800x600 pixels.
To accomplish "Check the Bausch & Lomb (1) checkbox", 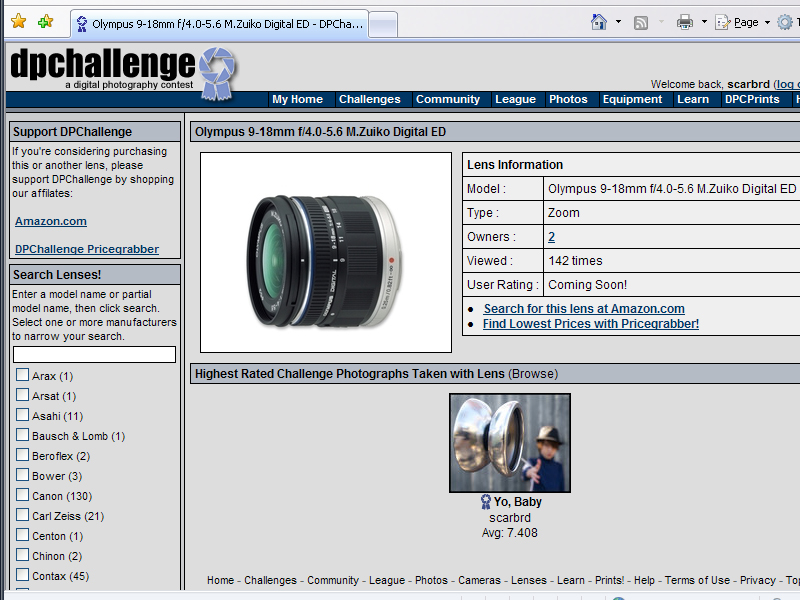I will click(x=22, y=435).
